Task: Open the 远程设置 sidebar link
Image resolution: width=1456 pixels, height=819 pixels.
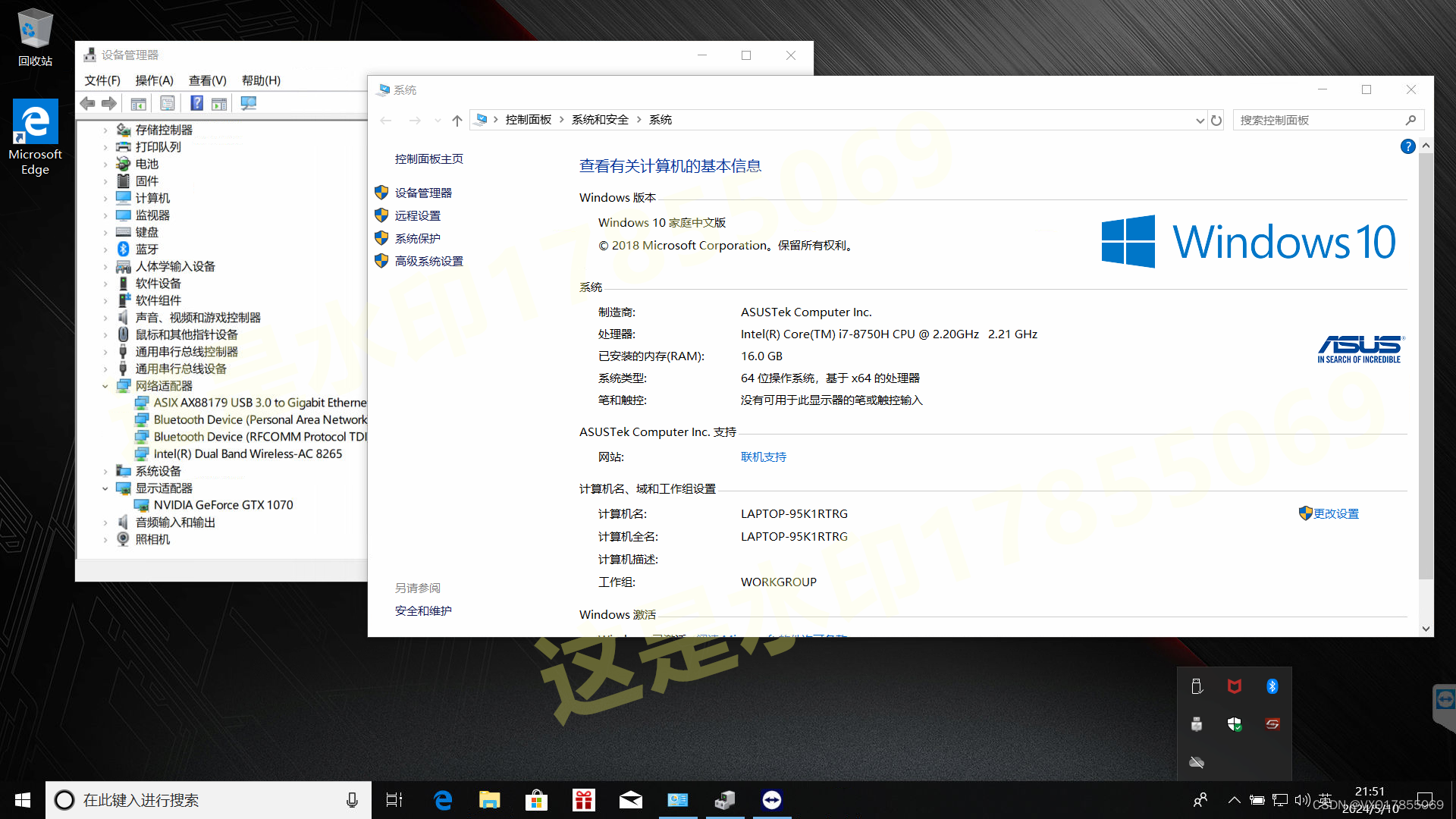Action: click(417, 216)
